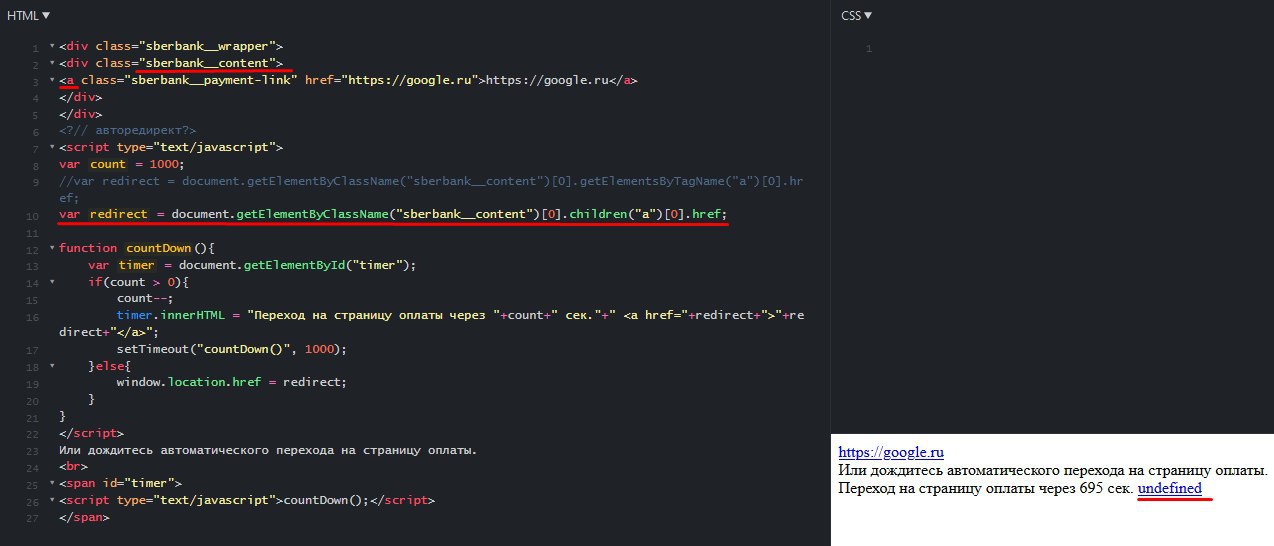Click the 'var redirect' line 10 in editor
Image resolution: width=1274 pixels, height=546 pixels.
[x=394, y=215]
